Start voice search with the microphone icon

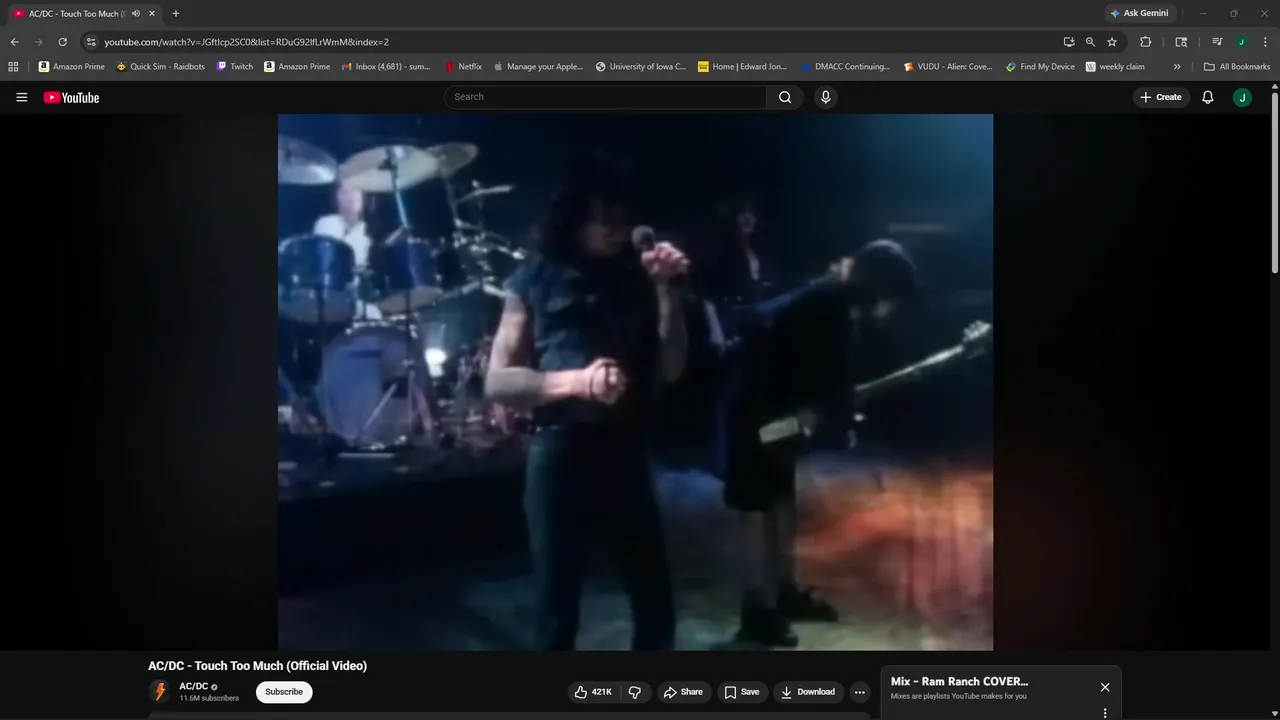click(825, 97)
